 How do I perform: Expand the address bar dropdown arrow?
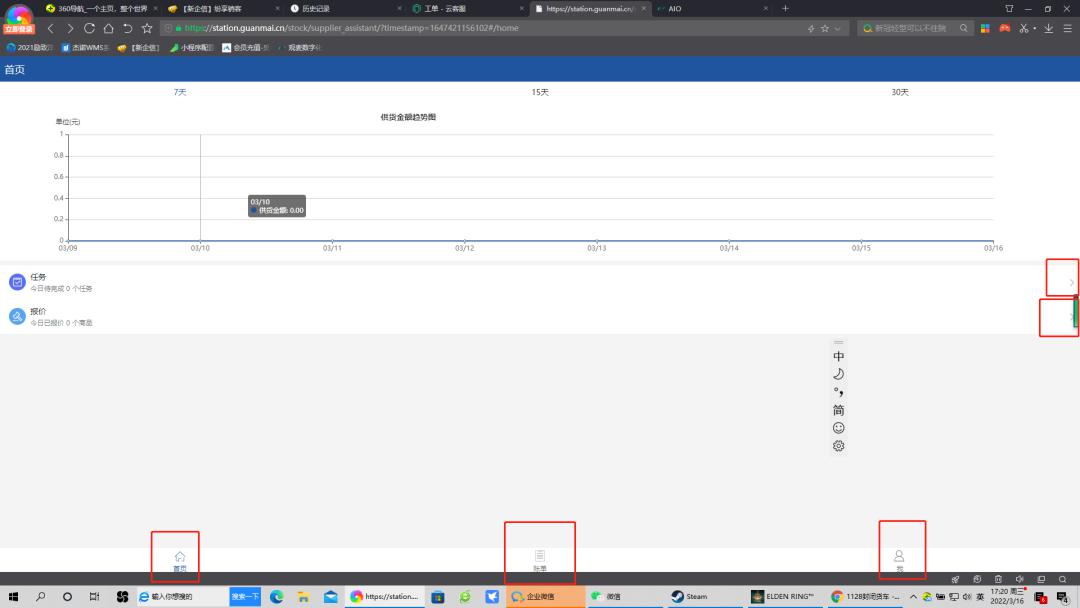(838, 28)
